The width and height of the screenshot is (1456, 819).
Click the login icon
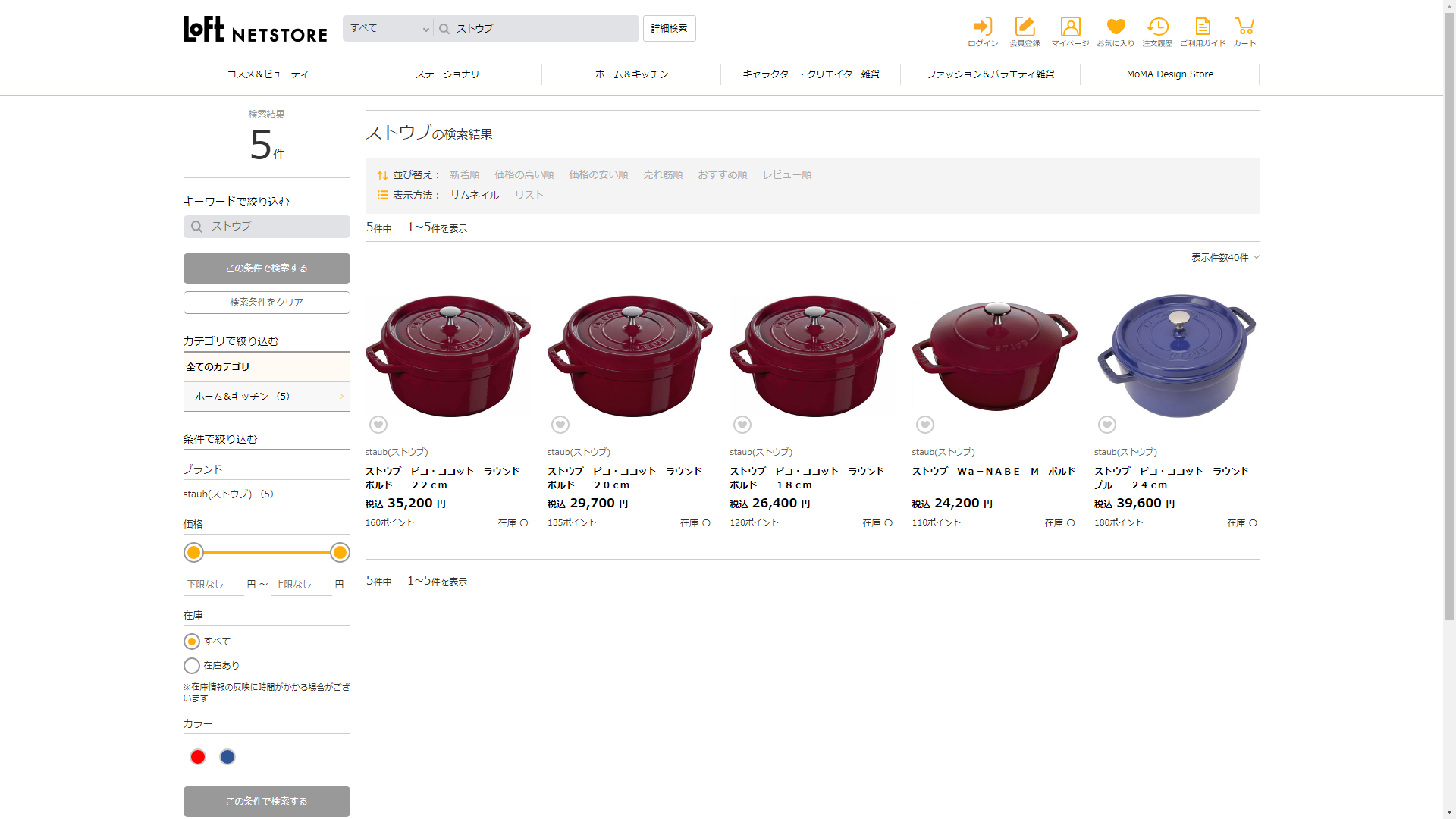(x=983, y=31)
